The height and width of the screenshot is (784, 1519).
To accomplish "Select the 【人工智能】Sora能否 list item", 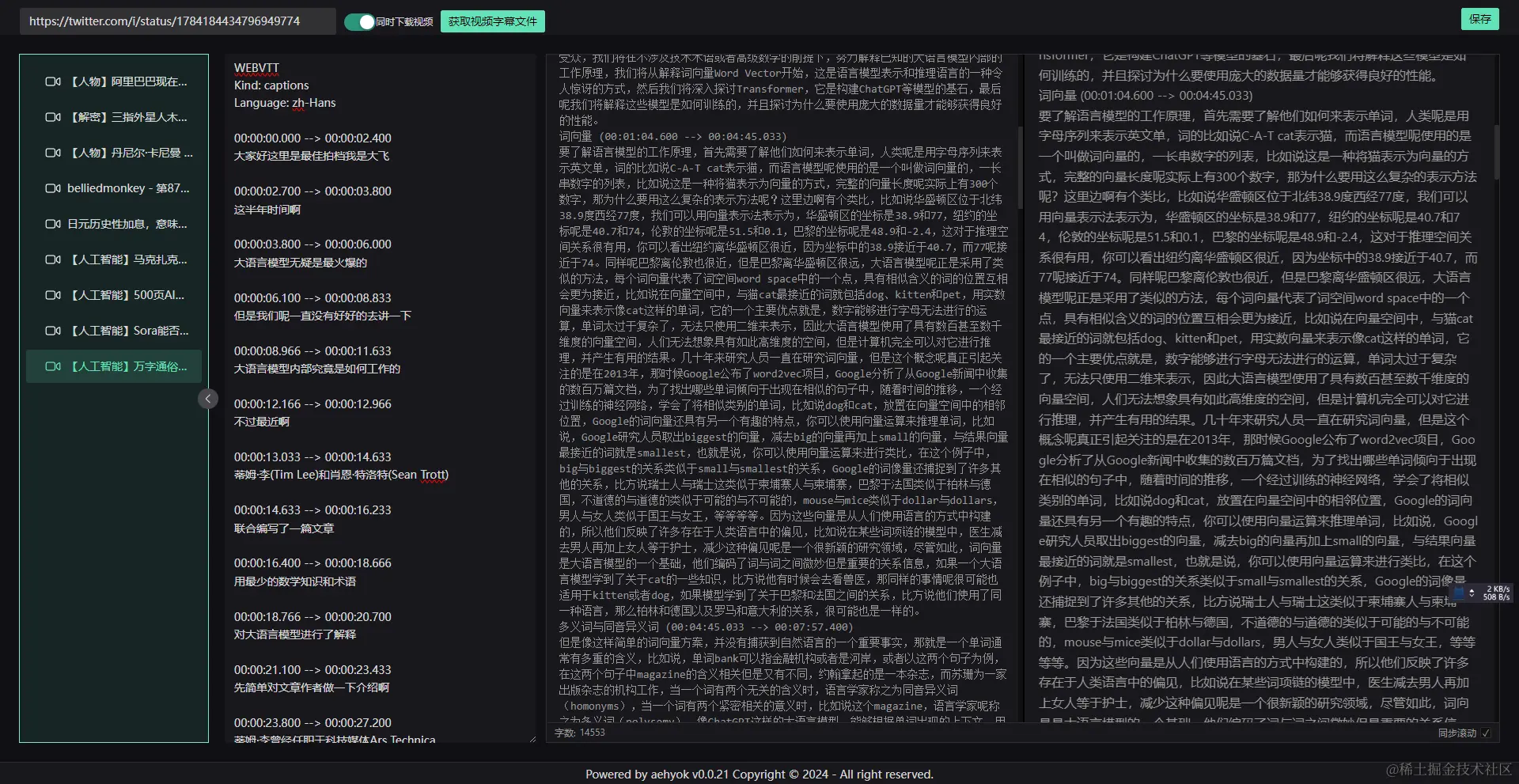I will (114, 331).
